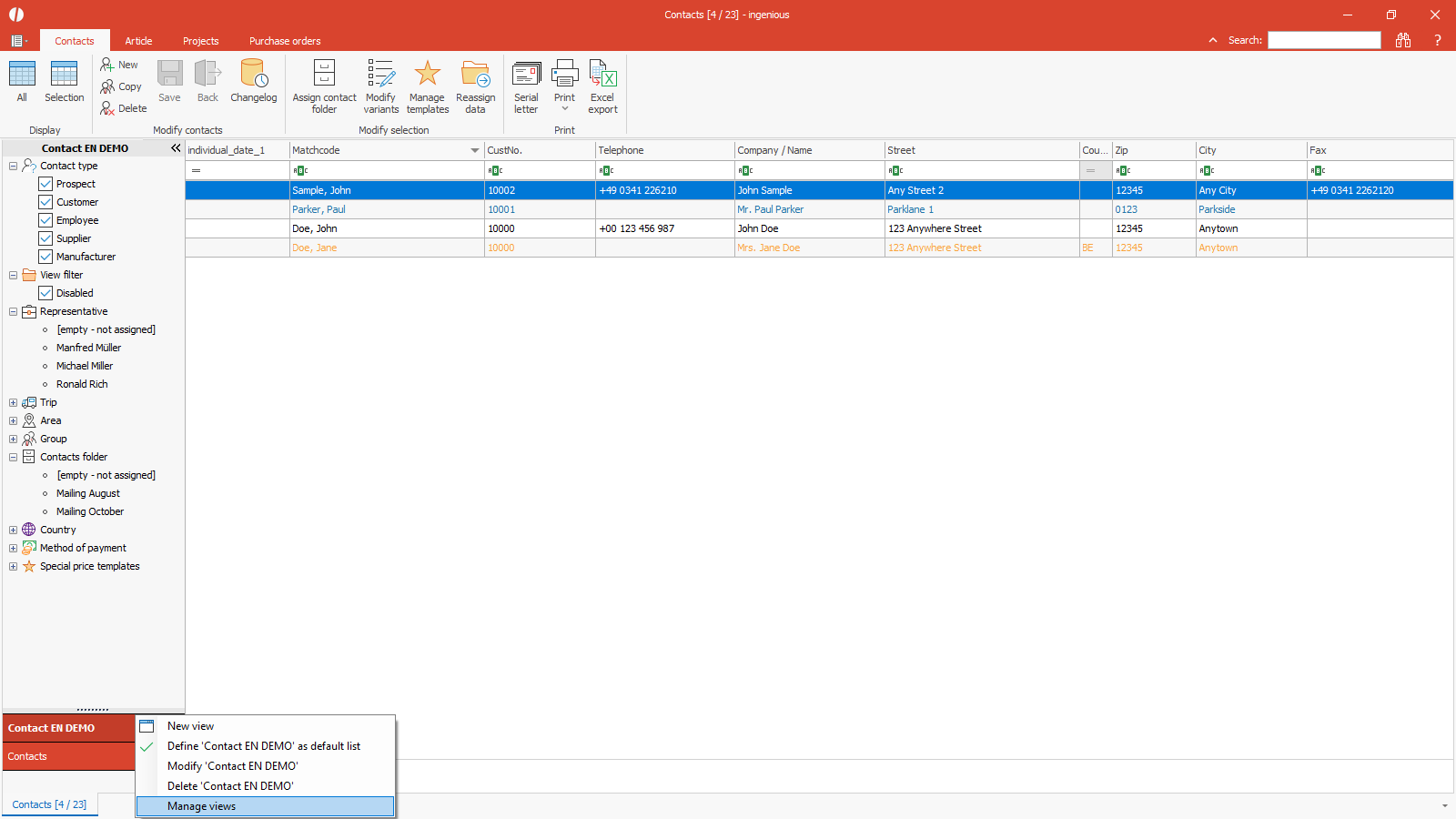
Task: Toggle the Supplier checkbox
Action: (x=45, y=238)
